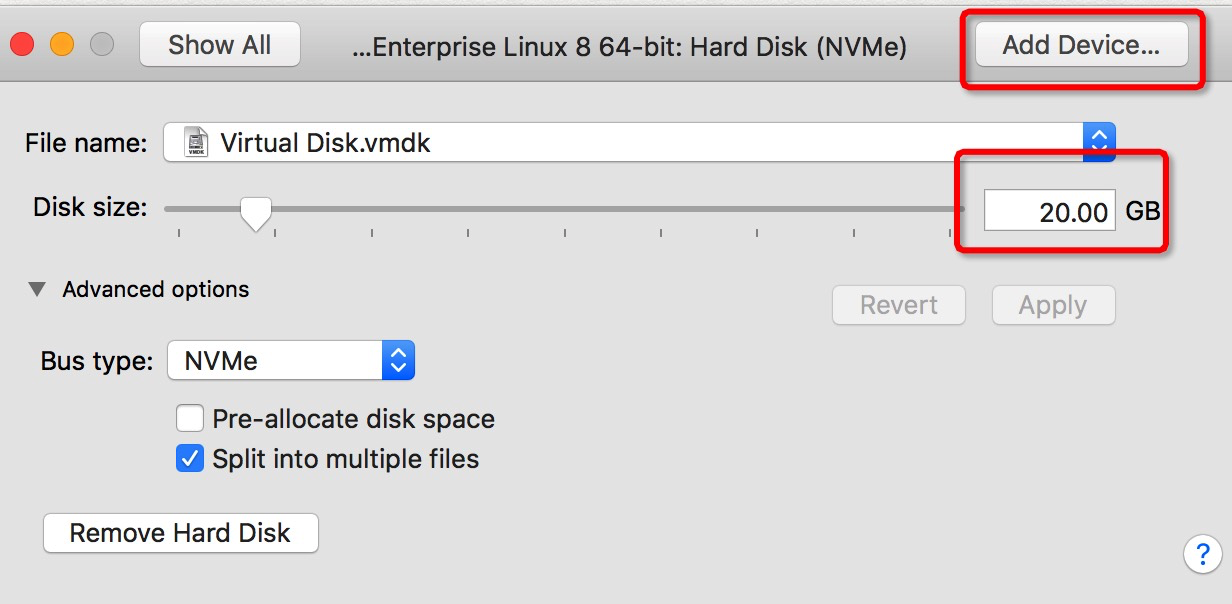Enable Pre-allocate disk space checkbox
The width and height of the screenshot is (1232, 604).
click(189, 418)
